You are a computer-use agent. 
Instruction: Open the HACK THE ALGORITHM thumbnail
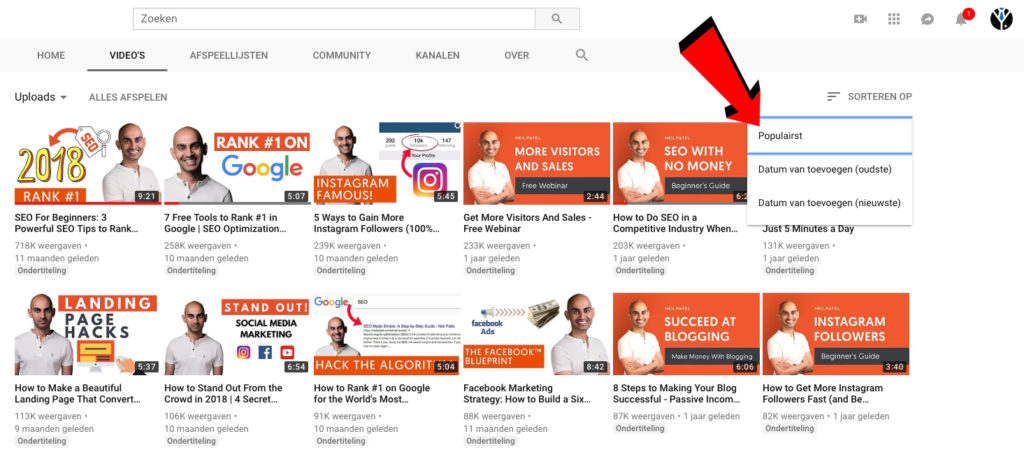click(x=387, y=334)
